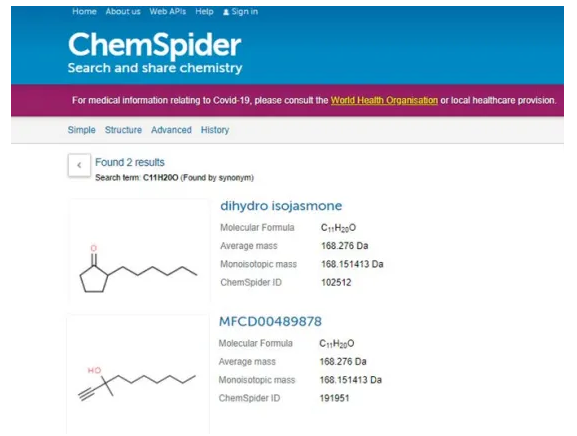577x436 pixels.
Task: Open MFCD00489878 compound record
Action: tap(270, 321)
